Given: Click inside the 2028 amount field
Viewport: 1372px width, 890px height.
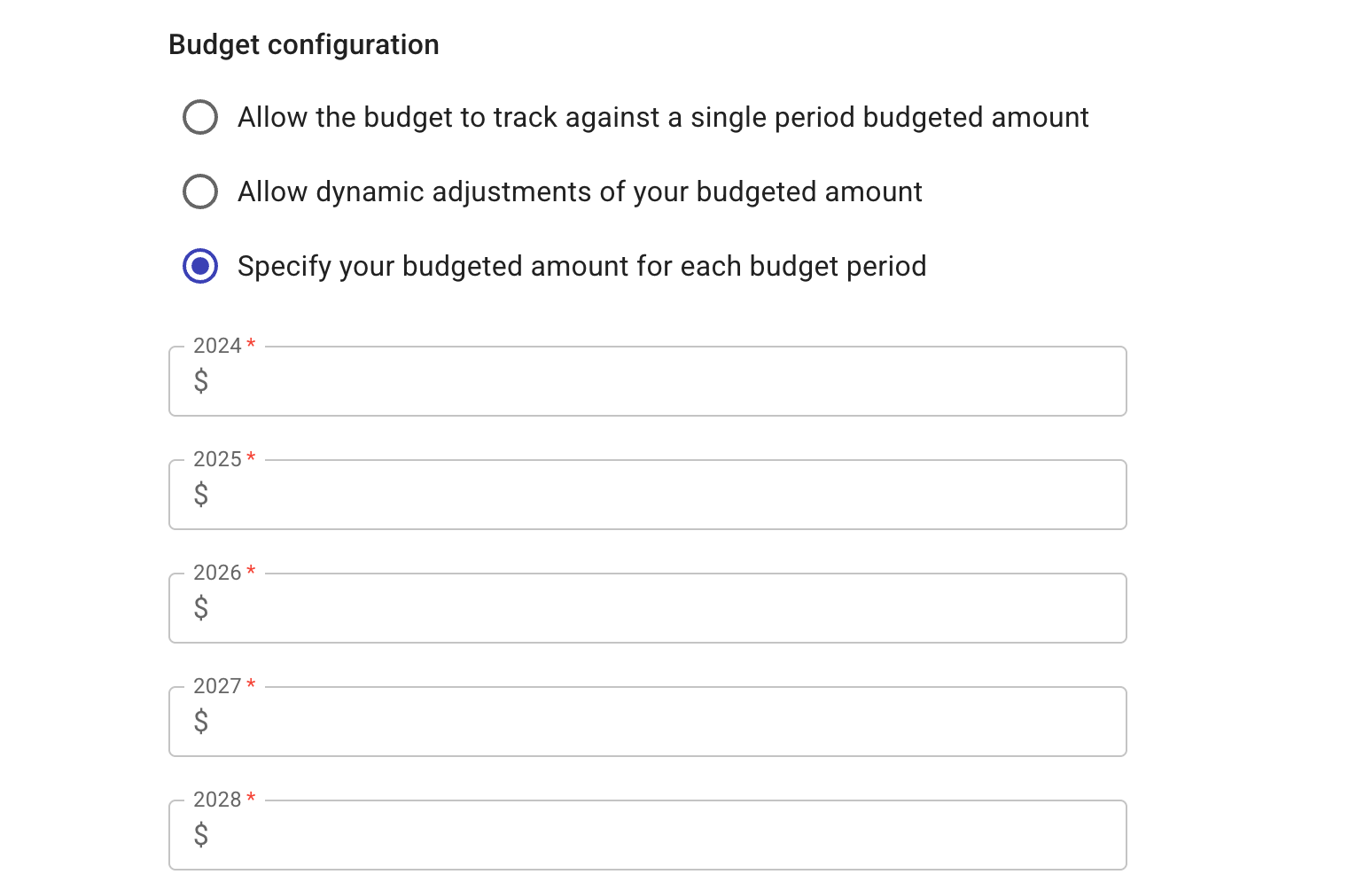Looking at the screenshot, I should click(x=620, y=834).
